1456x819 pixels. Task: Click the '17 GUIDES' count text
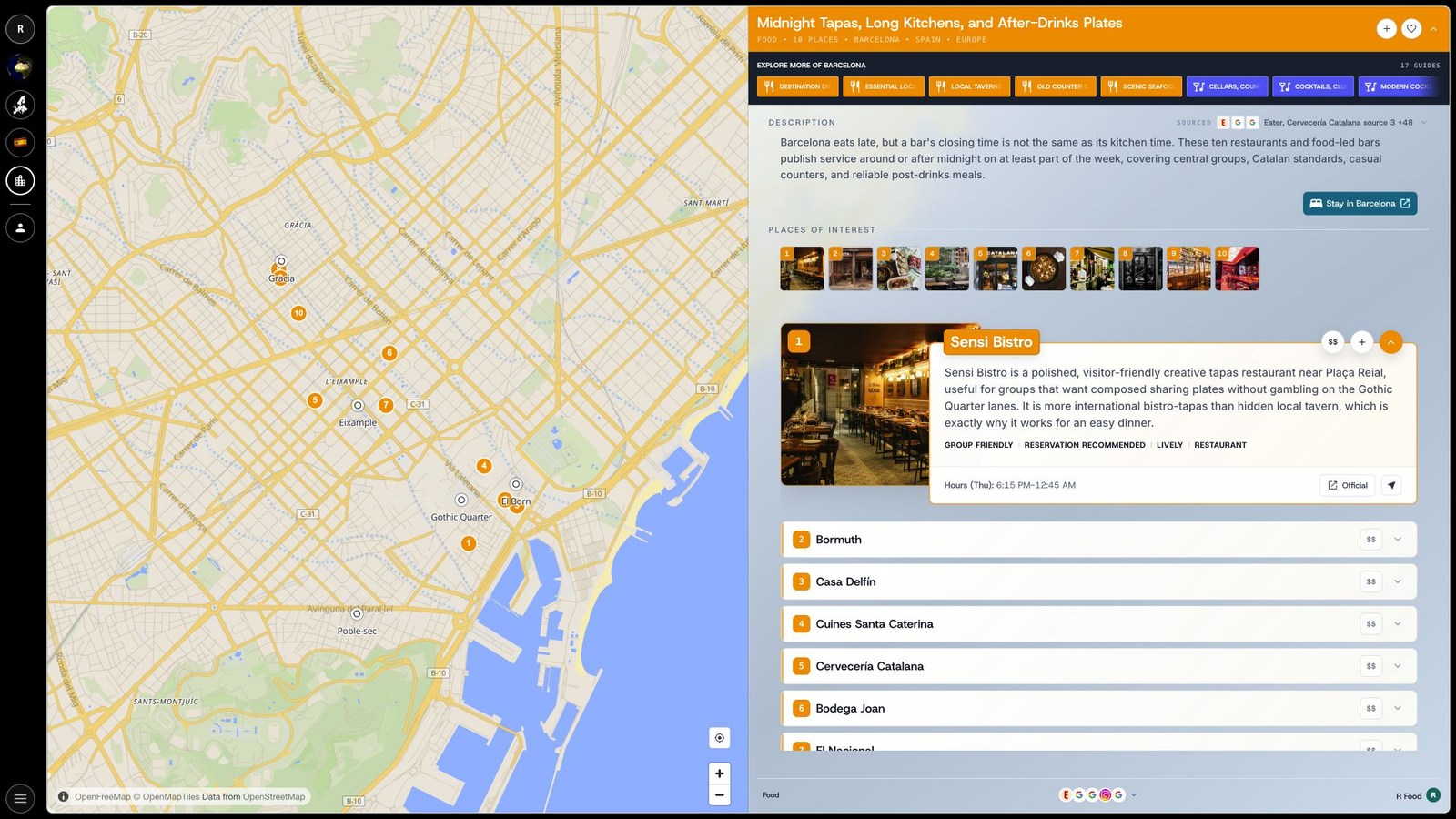[x=1420, y=66]
